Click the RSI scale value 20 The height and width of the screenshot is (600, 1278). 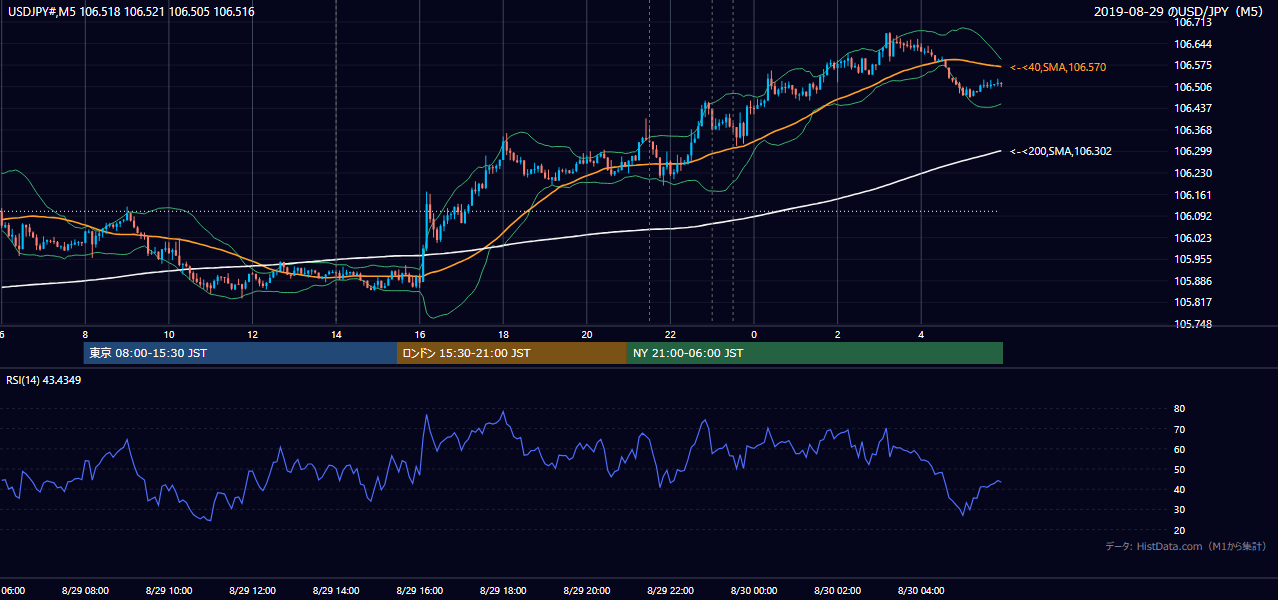click(1179, 530)
